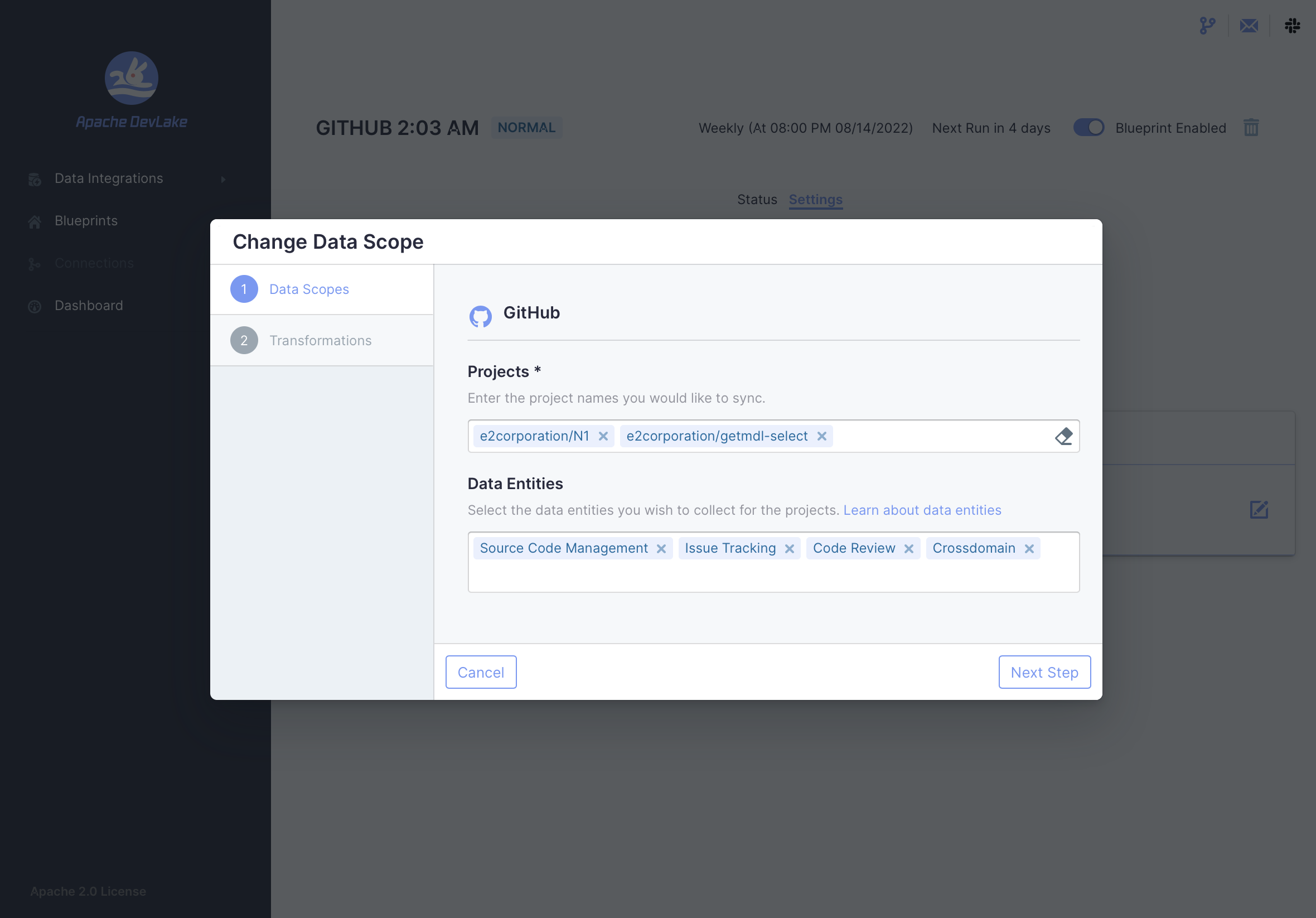Screen dimensions: 1316x918
Task: Click the Cancel button
Action: [480, 672]
